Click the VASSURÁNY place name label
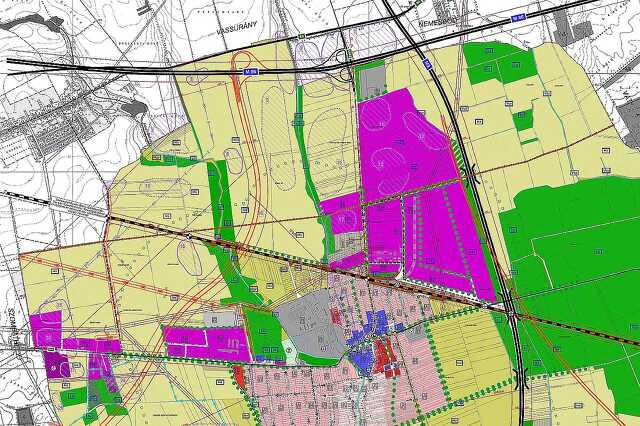The width and height of the screenshot is (640, 426). click(x=237, y=27)
